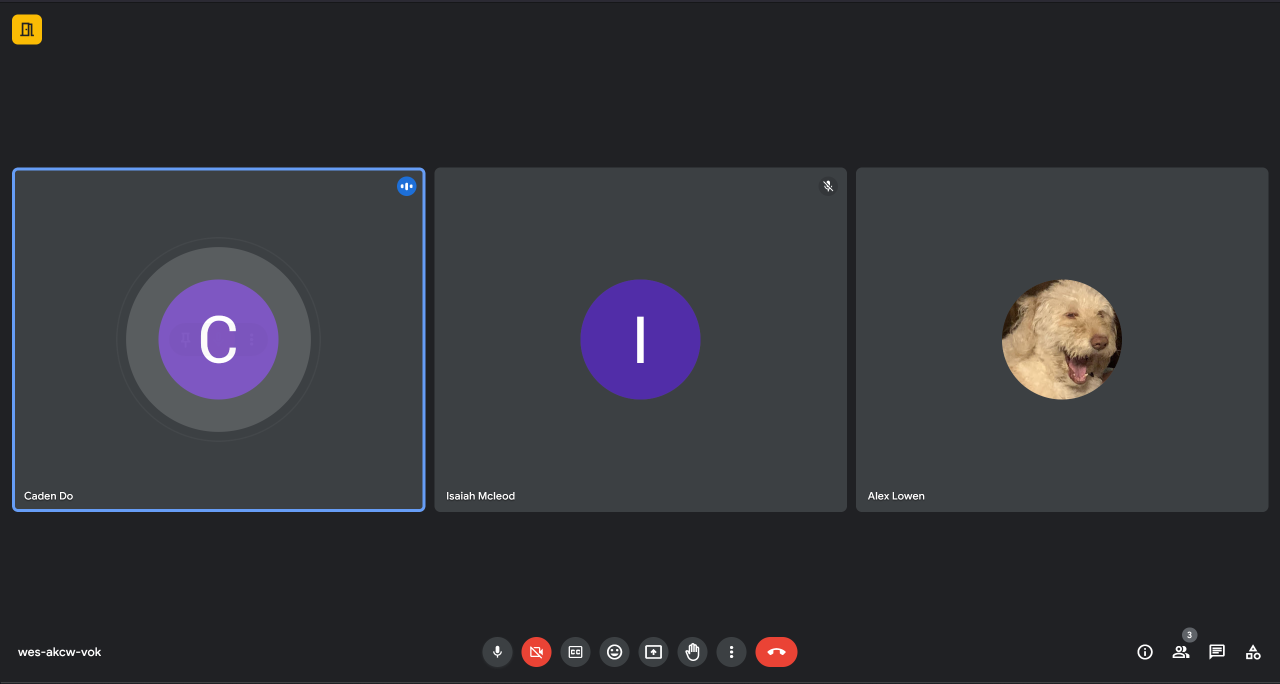Show the people list with 3 participants

(1181, 652)
